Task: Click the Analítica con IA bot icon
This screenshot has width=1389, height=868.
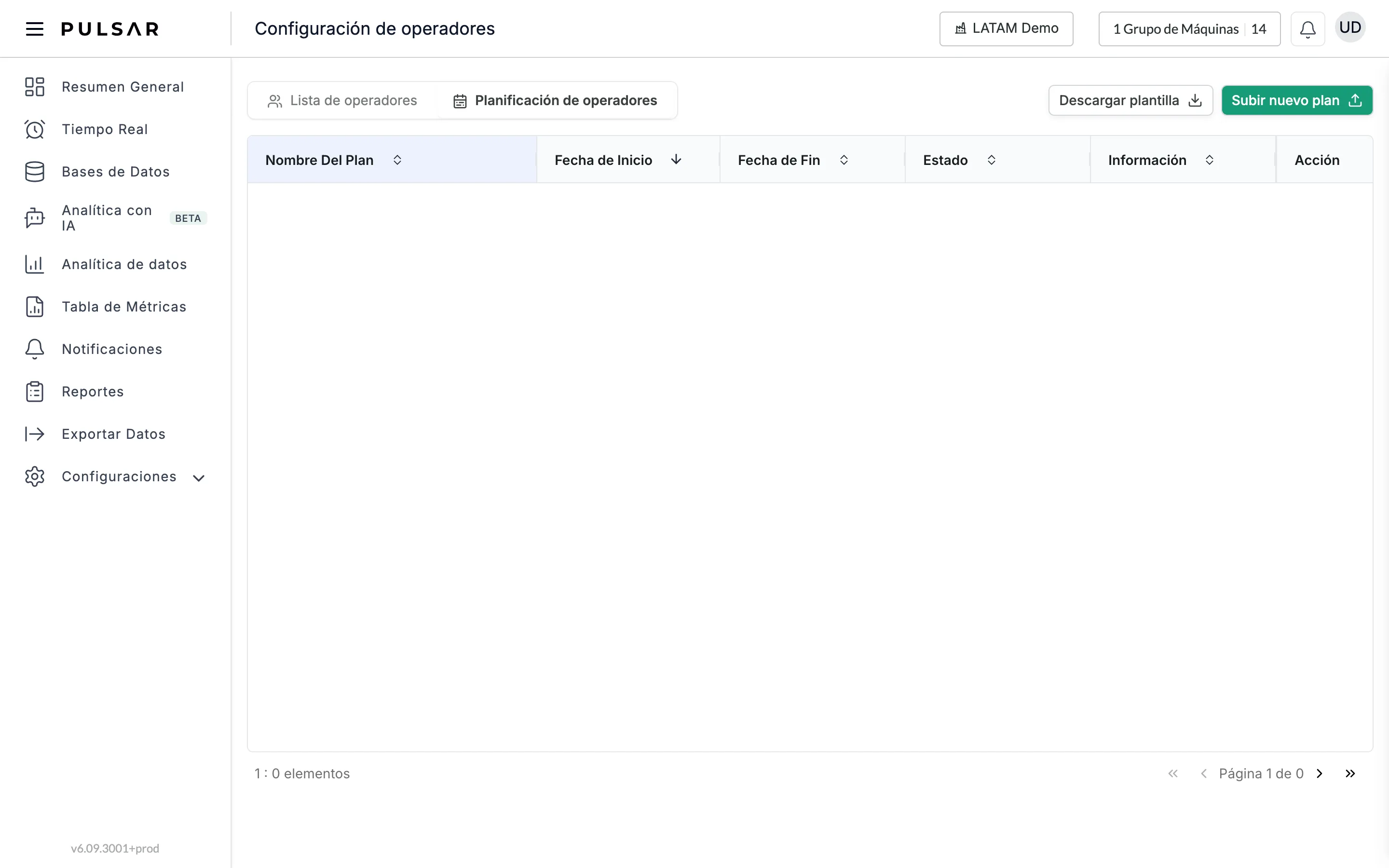Action: click(34, 218)
